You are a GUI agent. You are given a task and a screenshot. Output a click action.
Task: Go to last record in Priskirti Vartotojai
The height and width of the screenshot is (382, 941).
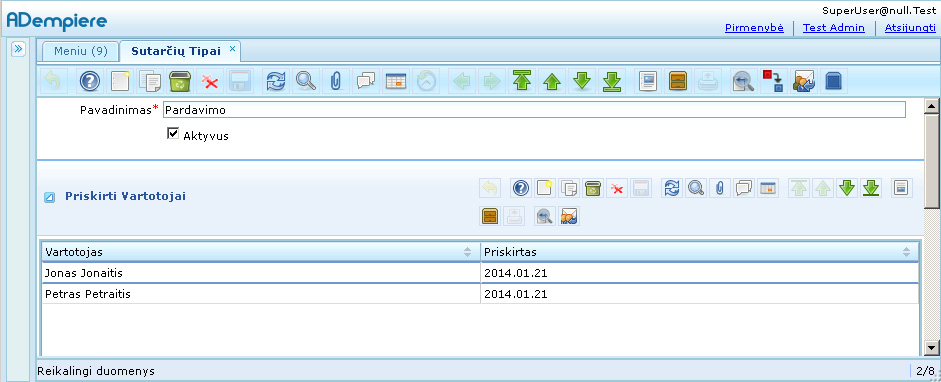point(871,188)
